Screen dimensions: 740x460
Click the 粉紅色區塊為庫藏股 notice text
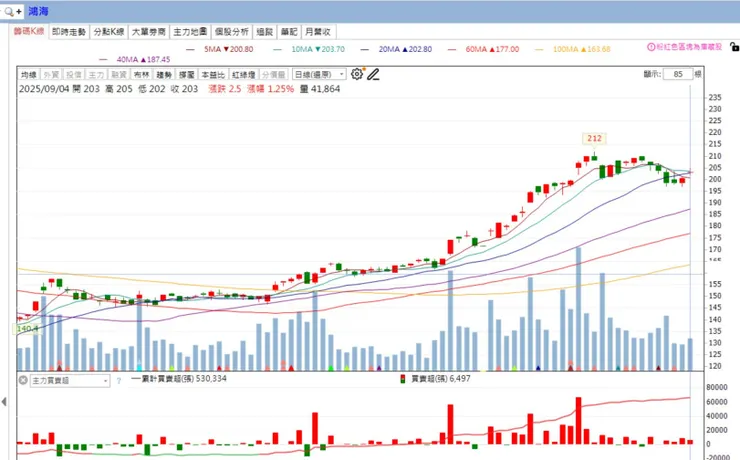[690, 47]
